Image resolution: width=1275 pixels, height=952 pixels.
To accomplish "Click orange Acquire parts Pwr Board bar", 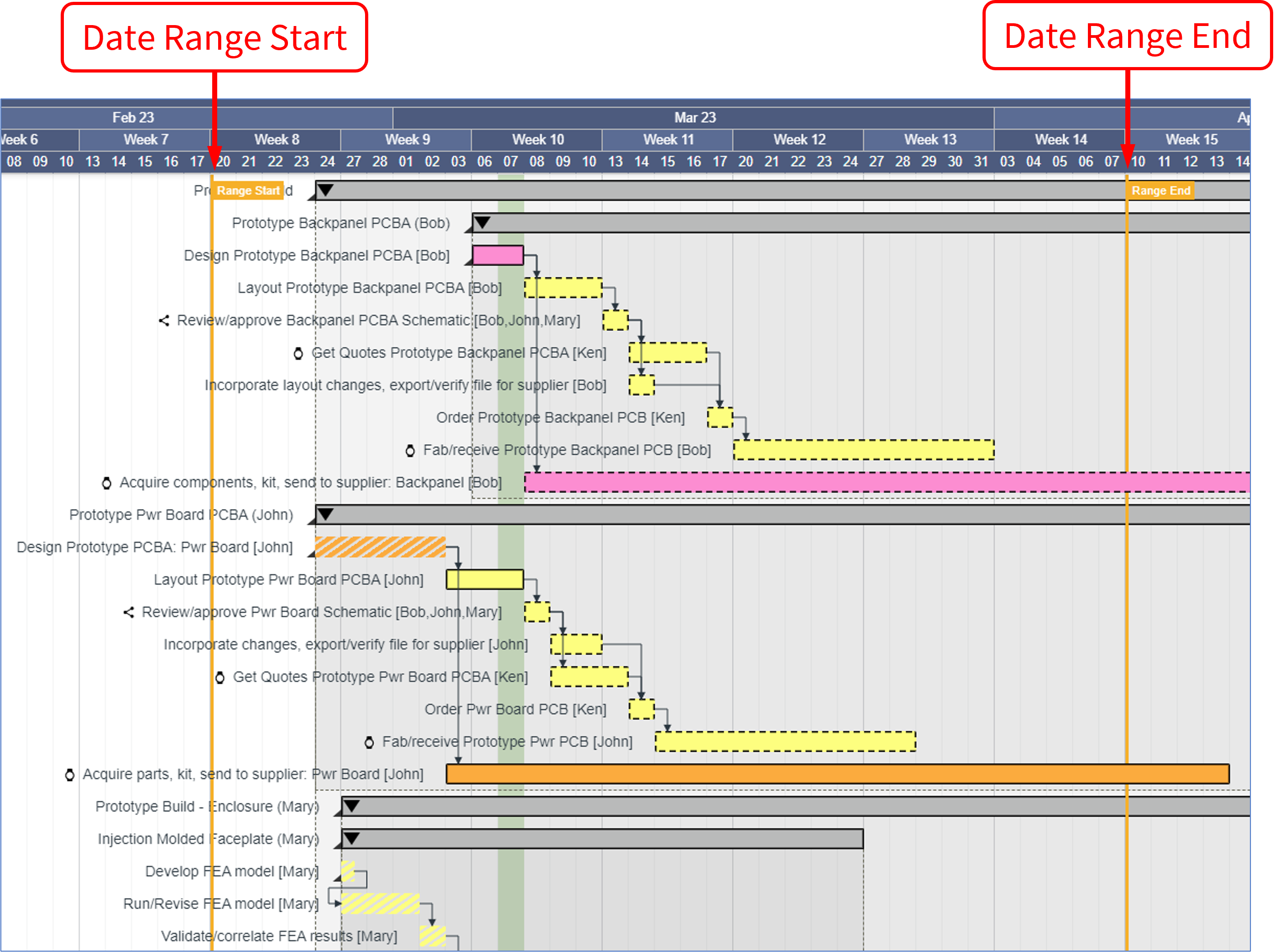I will coord(837,774).
